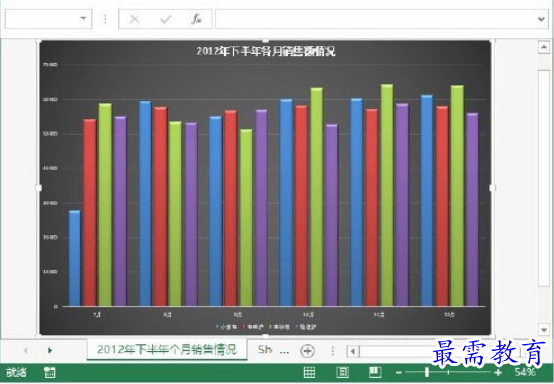
Task: Click the chart's right-middle resize handle
Action: (x=492, y=188)
